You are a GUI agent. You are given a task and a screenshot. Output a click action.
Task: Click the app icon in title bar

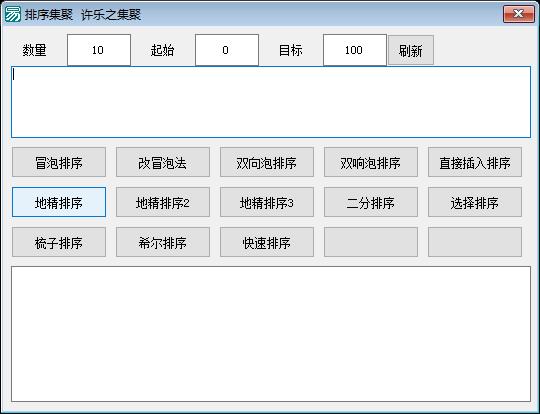coord(12,14)
